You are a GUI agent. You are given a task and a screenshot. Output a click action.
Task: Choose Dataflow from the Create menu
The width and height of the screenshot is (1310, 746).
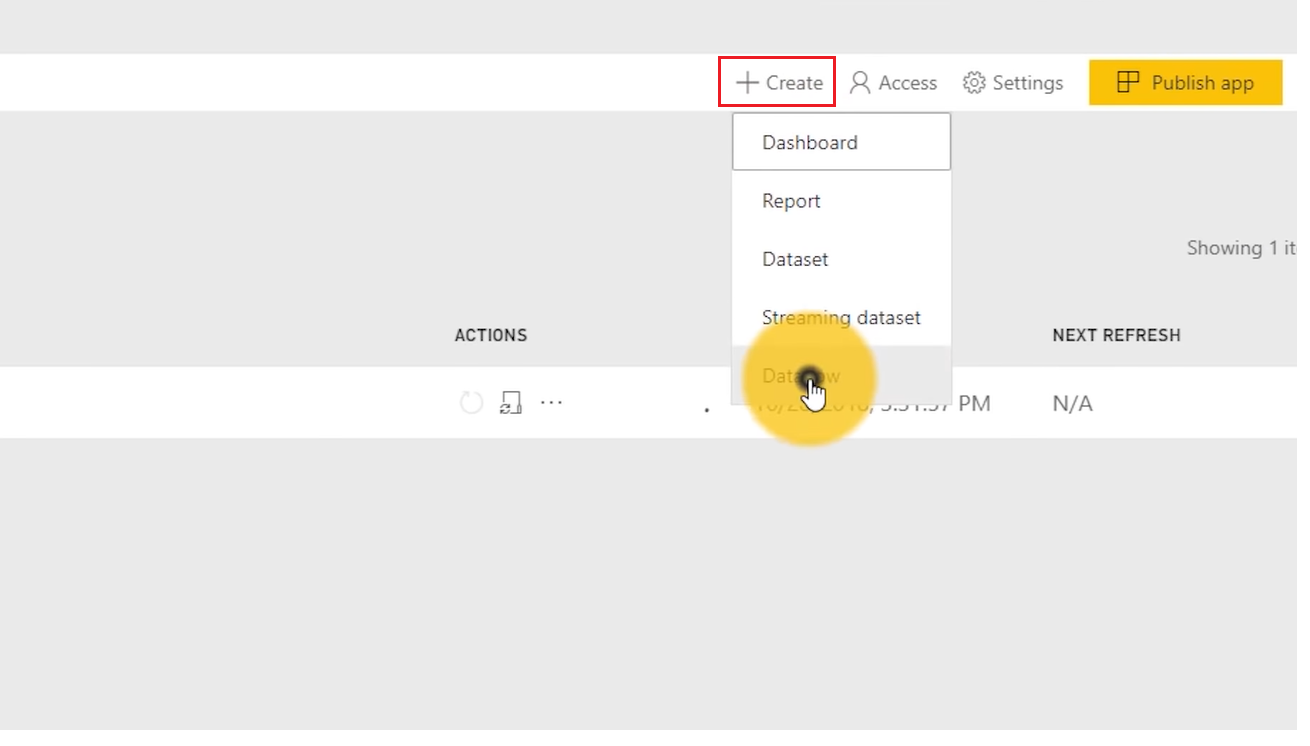[x=841, y=376]
